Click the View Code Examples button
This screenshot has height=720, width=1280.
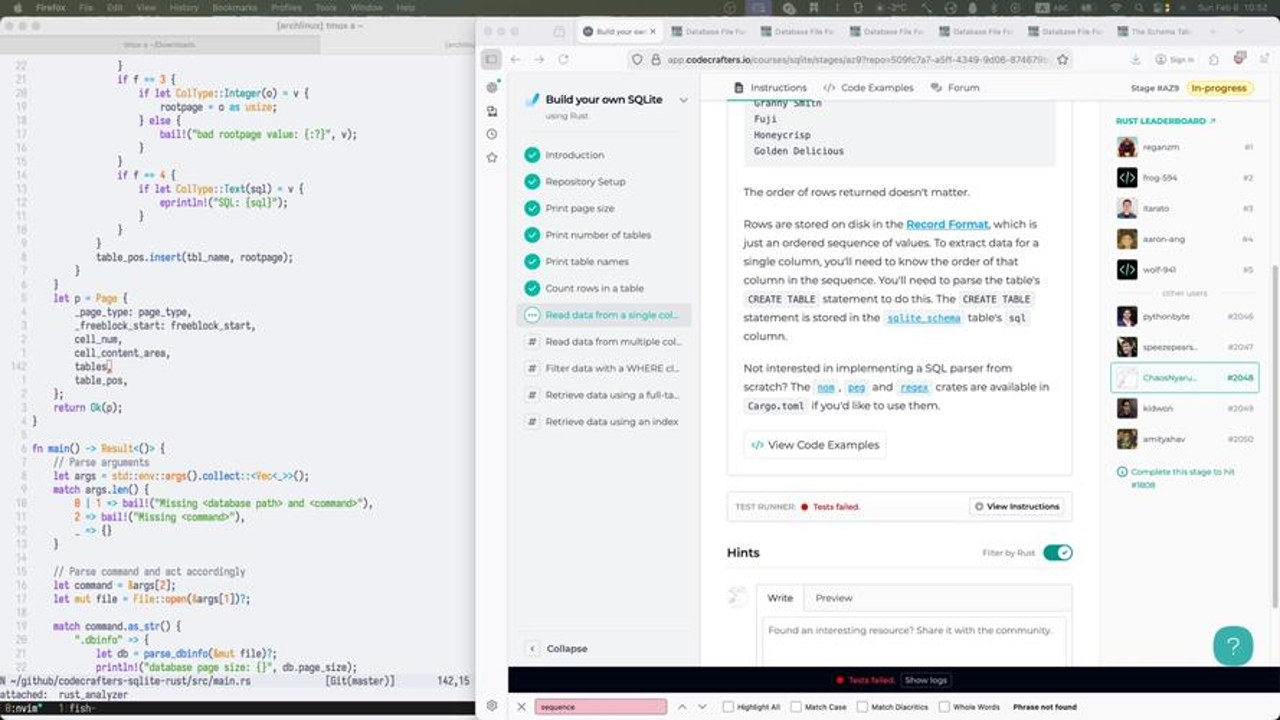click(x=815, y=445)
